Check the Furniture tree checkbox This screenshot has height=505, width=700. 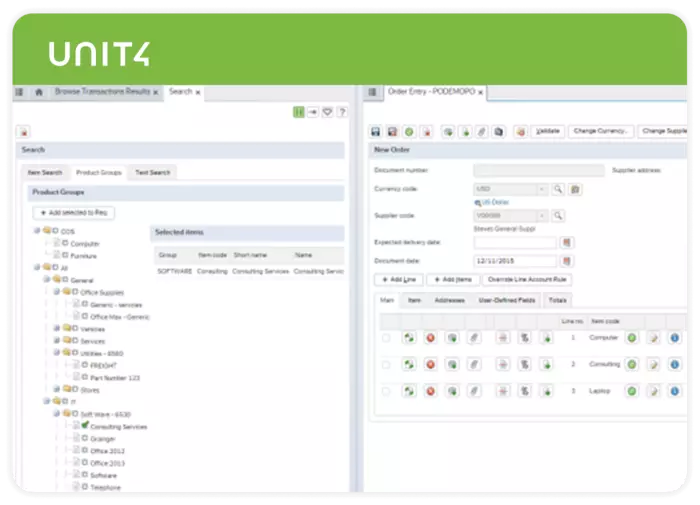click(x=65, y=255)
